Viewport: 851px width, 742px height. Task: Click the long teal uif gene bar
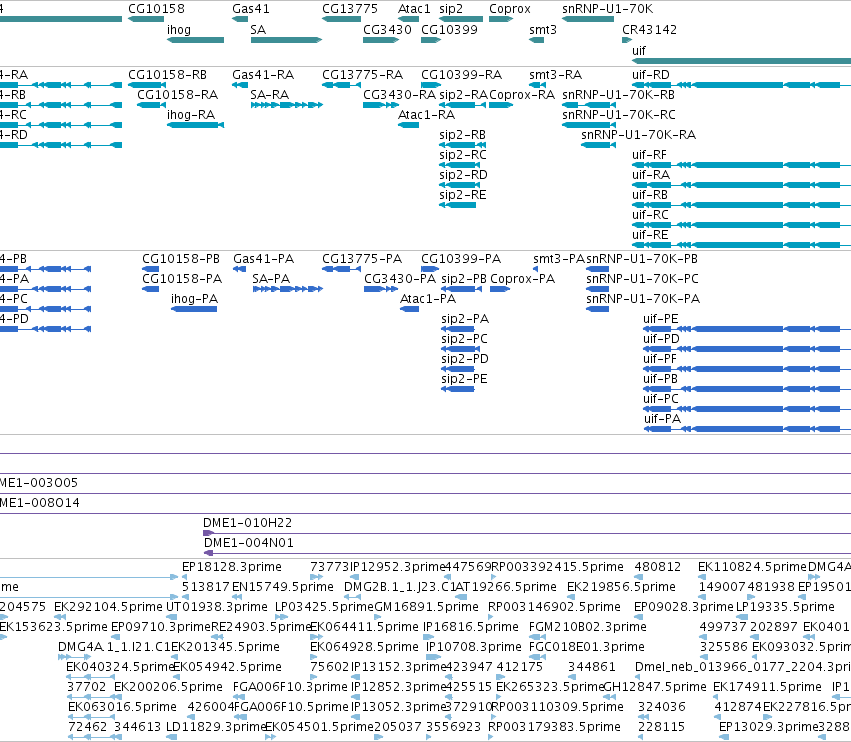pos(741,61)
